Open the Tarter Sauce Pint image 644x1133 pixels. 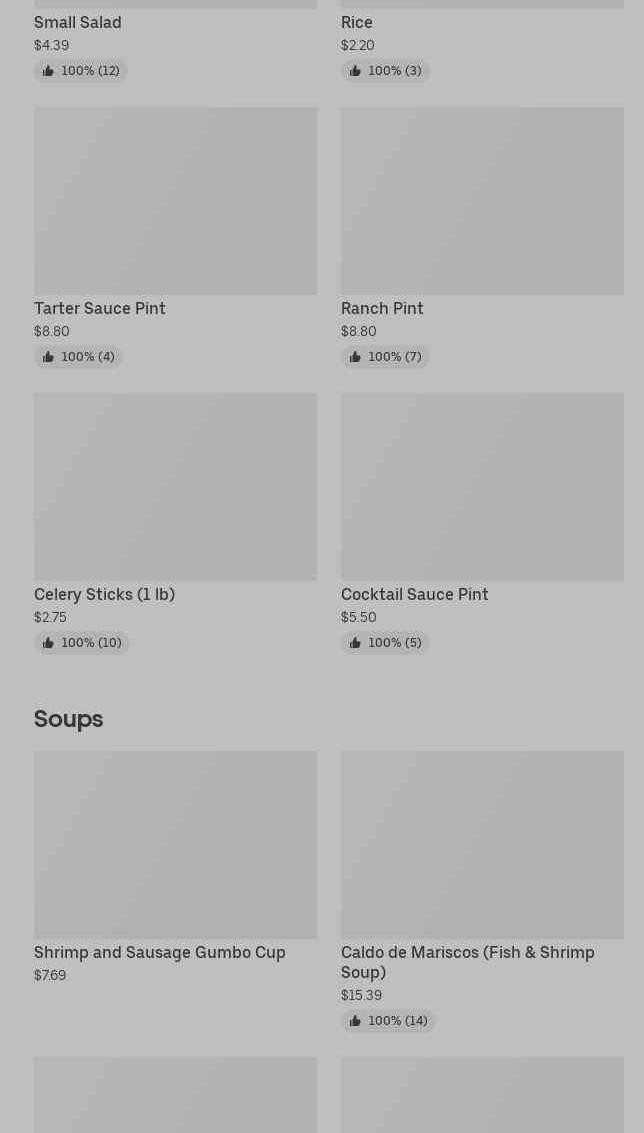tap(175, 201)
